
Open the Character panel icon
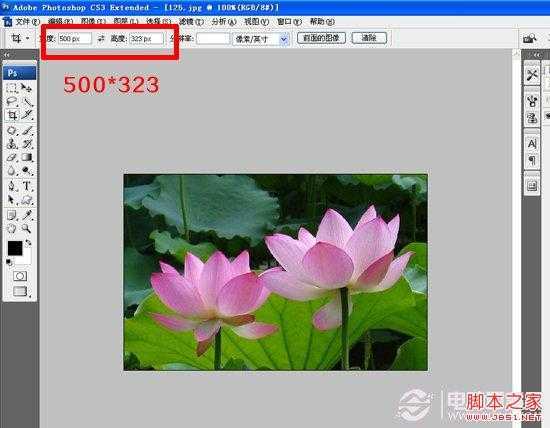[532, 143]
